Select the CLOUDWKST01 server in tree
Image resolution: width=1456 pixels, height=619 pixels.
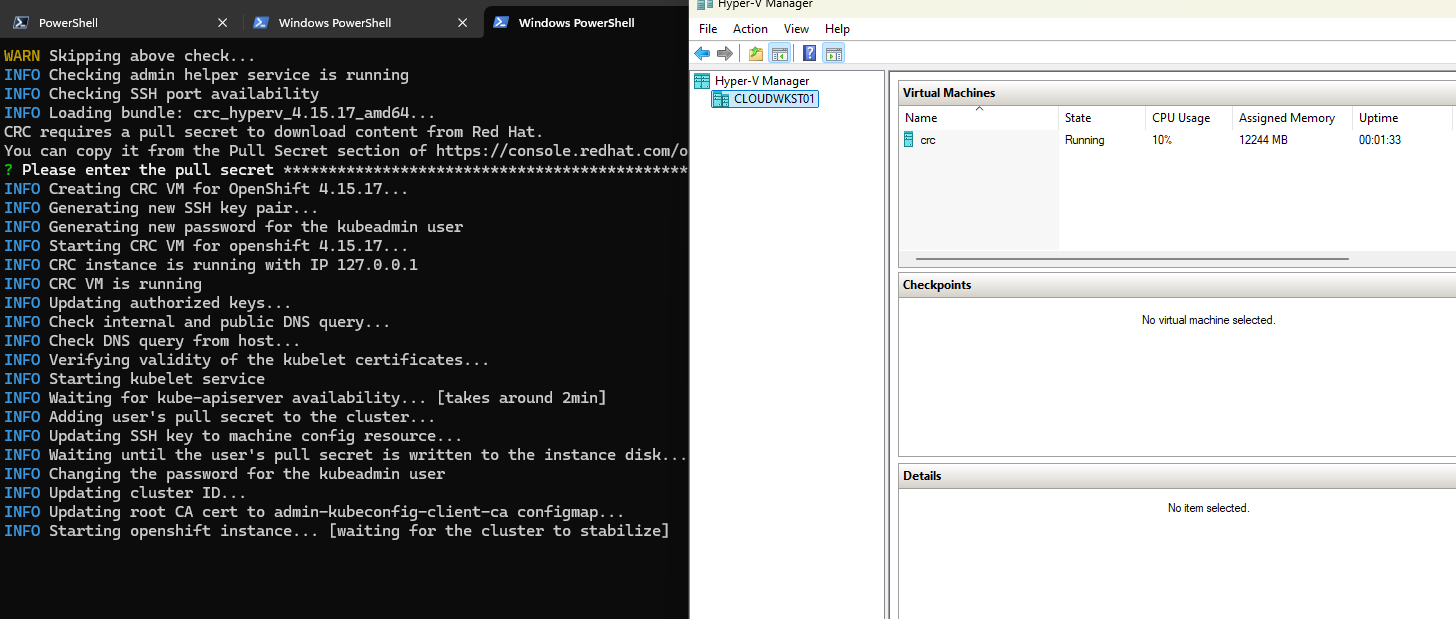pos(775,99)
